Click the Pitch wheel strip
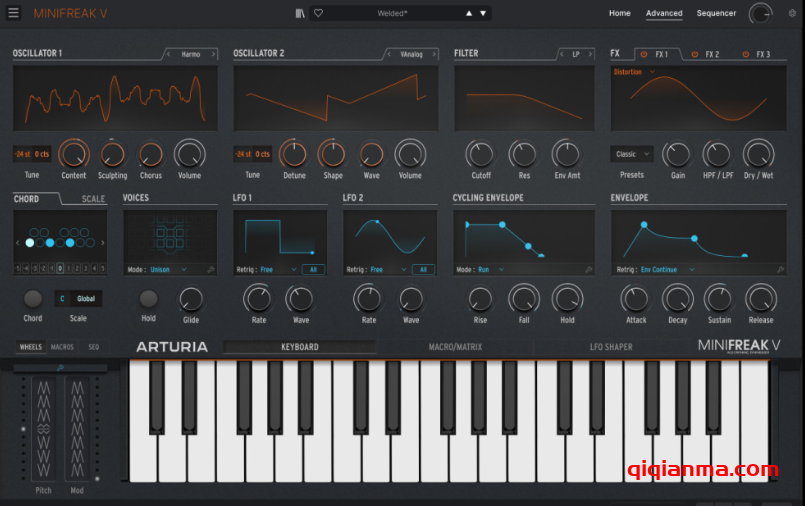Screen dimensions: 805x506 [x=44, y=429]
